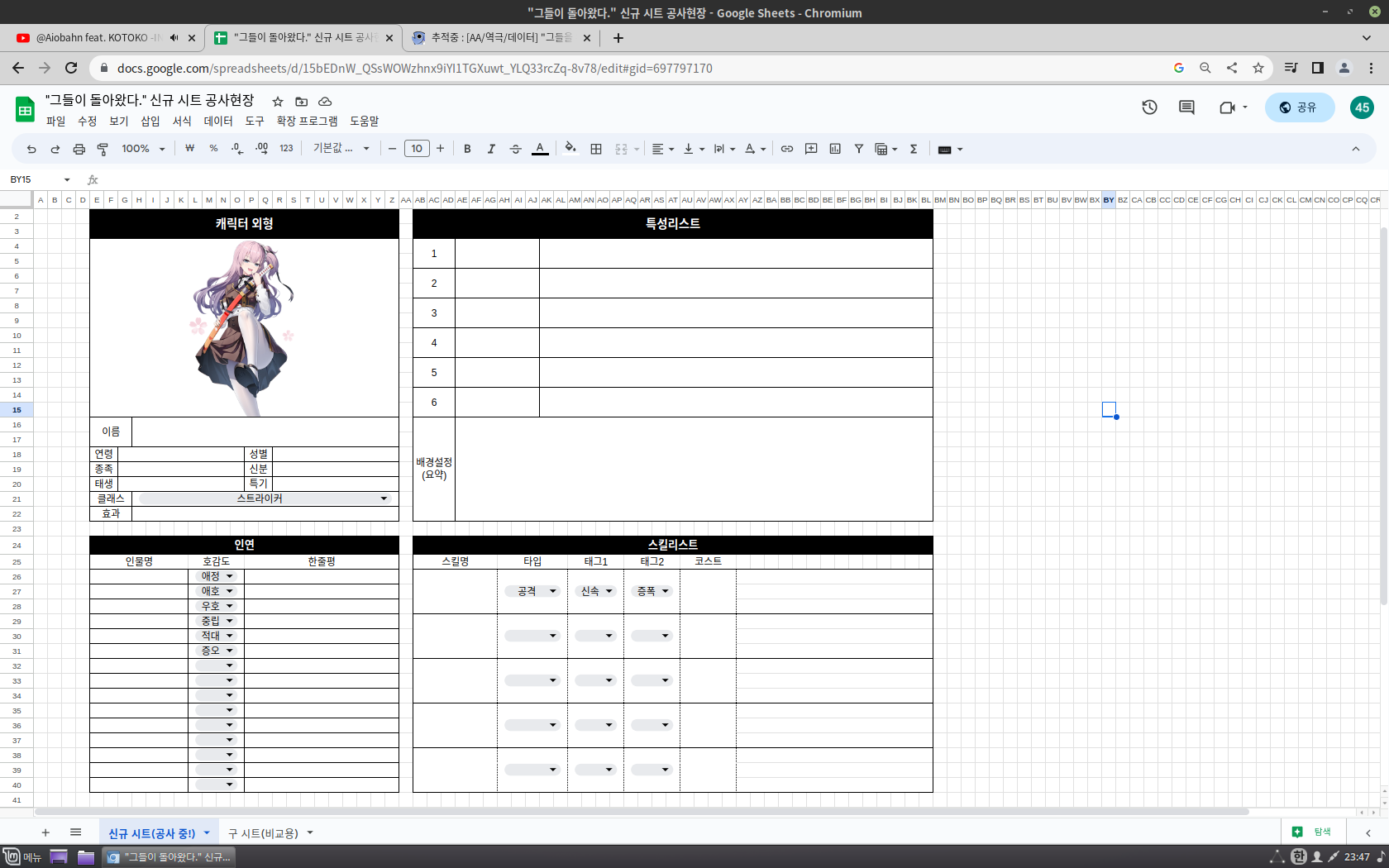Open the comments panel icon
The image size is (1389, 868).
pyautogui.click(x=1186, y=107)
